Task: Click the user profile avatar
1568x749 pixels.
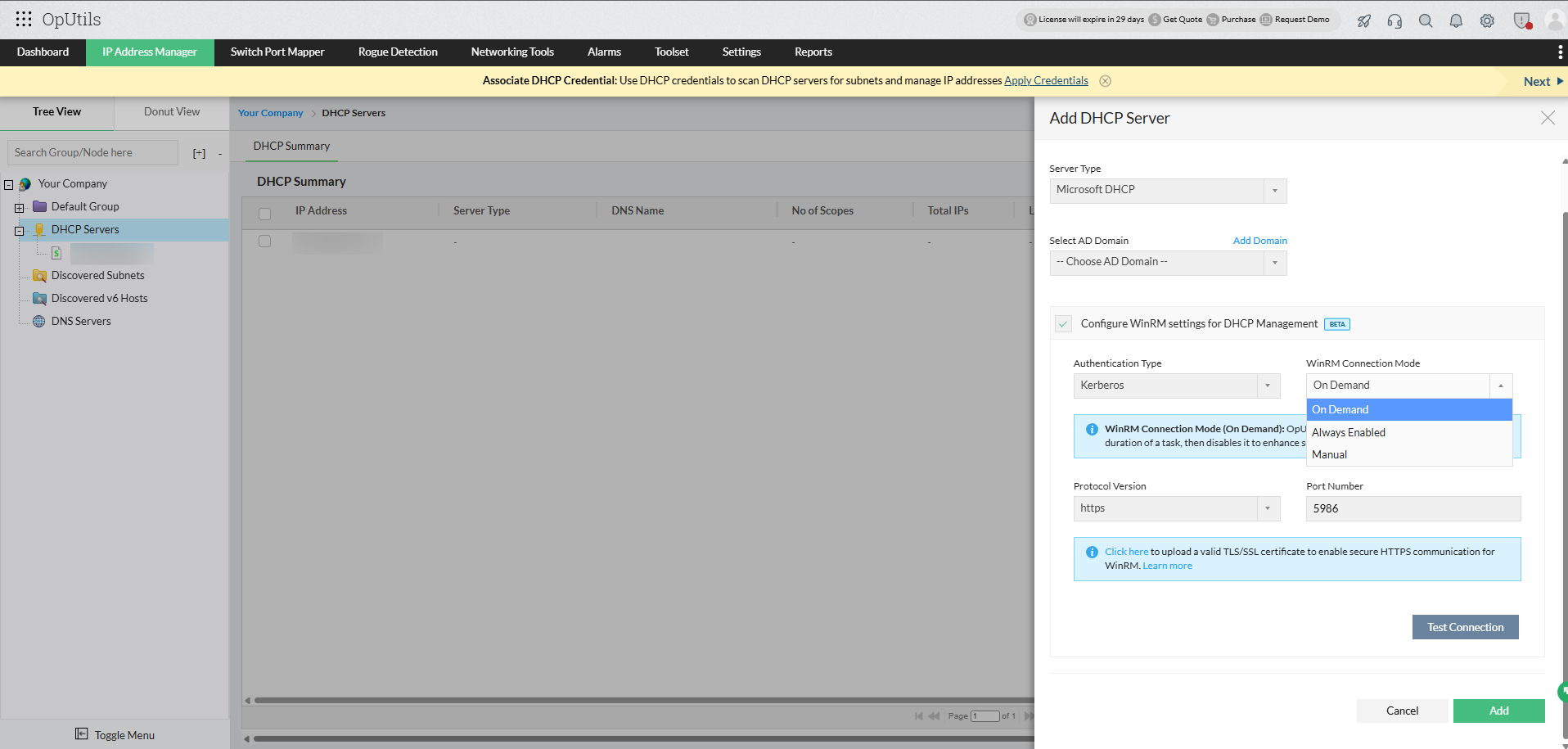Action: click(1556, 20)
